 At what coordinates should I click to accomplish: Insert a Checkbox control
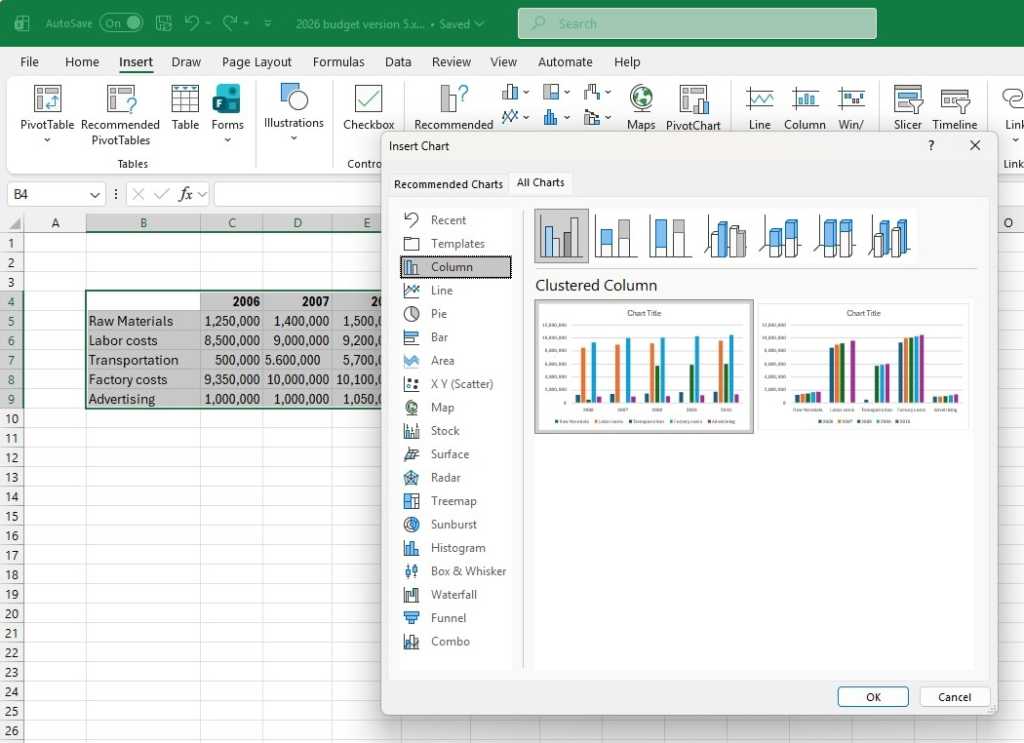coord(367,105)
